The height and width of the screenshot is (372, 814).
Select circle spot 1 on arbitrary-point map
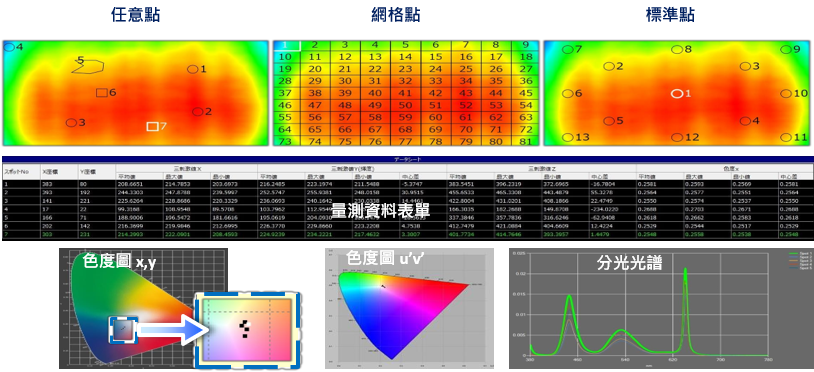(x=193, y=69)
